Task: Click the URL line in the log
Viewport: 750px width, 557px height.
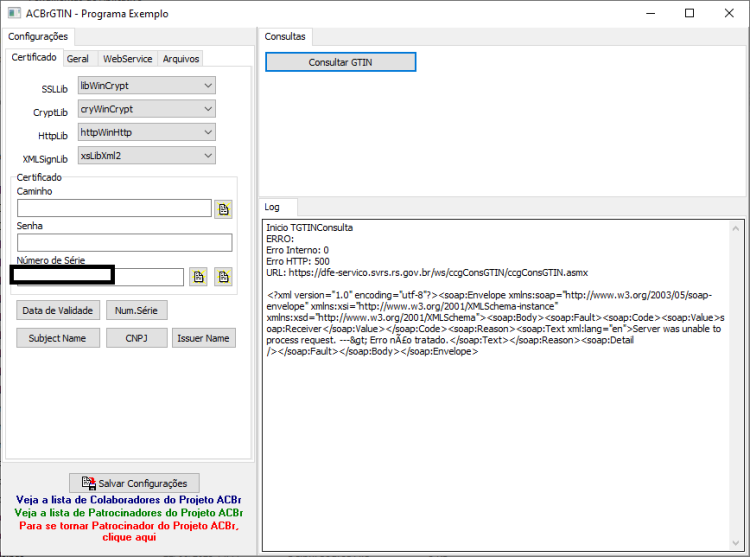Action: click(427, 273)
